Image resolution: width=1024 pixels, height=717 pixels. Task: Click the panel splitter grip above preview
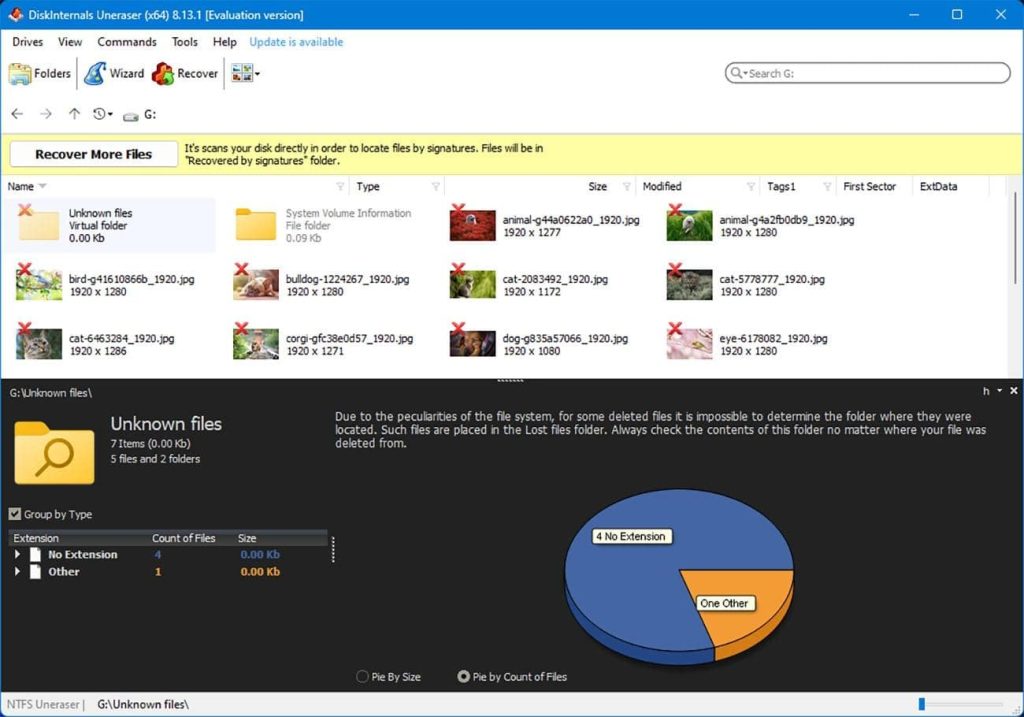pos(510,380)
